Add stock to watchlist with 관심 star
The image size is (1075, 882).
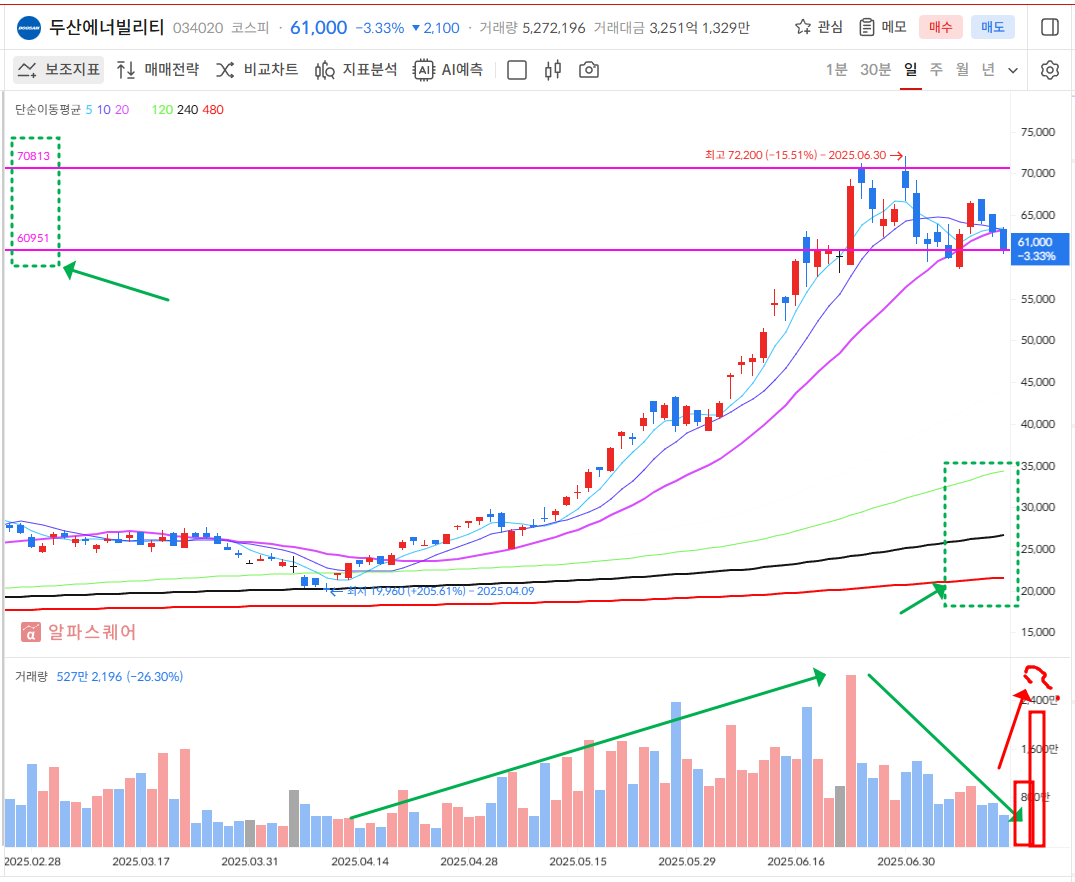pos(819,27)
